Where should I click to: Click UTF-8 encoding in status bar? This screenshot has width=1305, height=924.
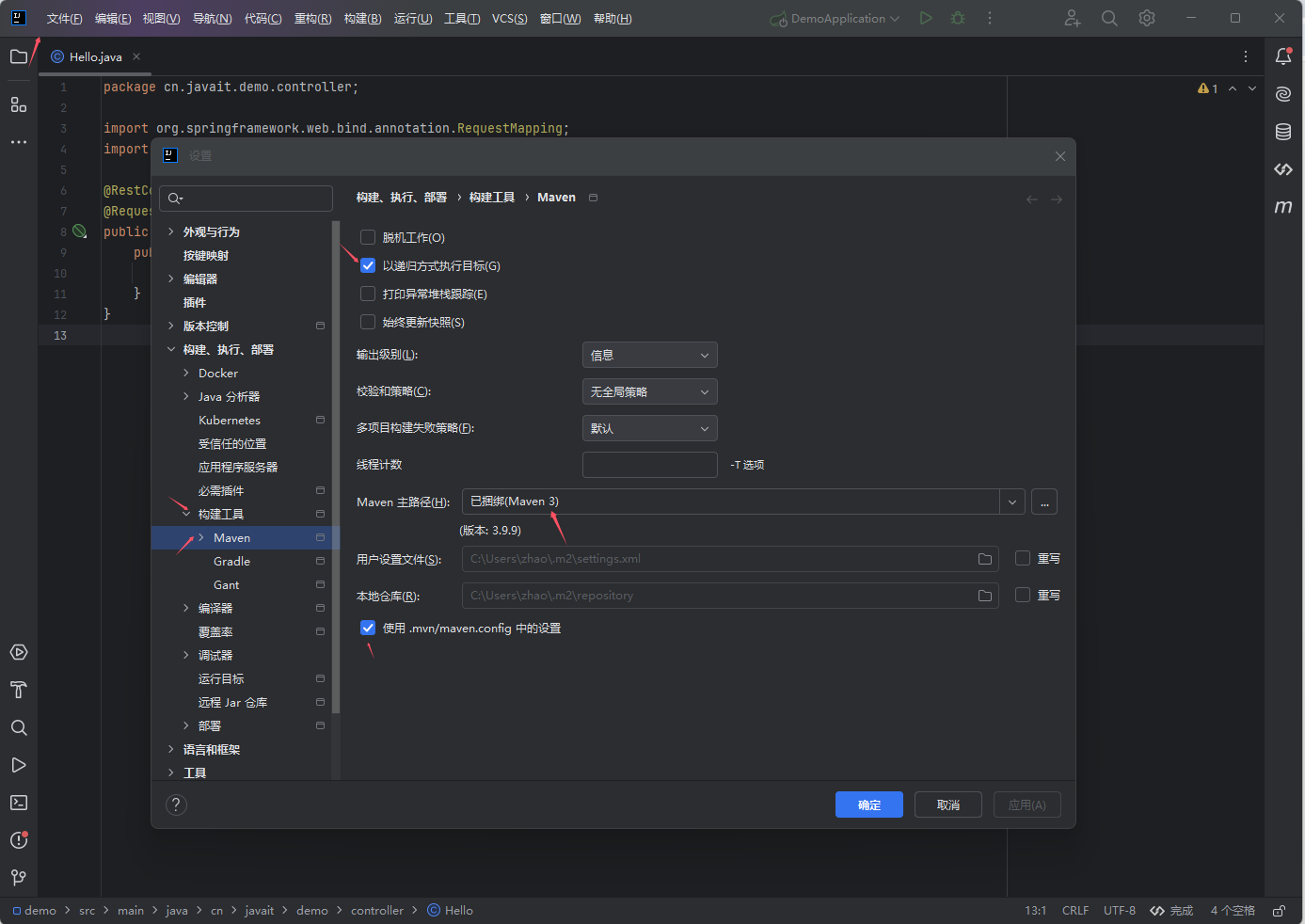click(1120, 911)
